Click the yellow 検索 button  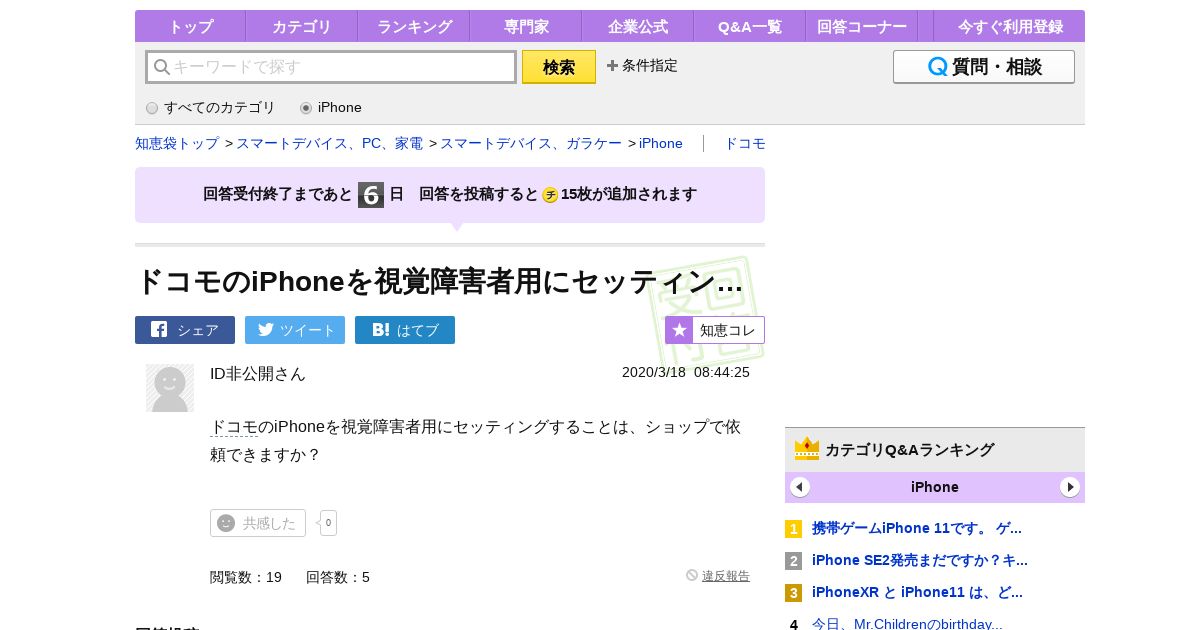(x=559, y=67)
